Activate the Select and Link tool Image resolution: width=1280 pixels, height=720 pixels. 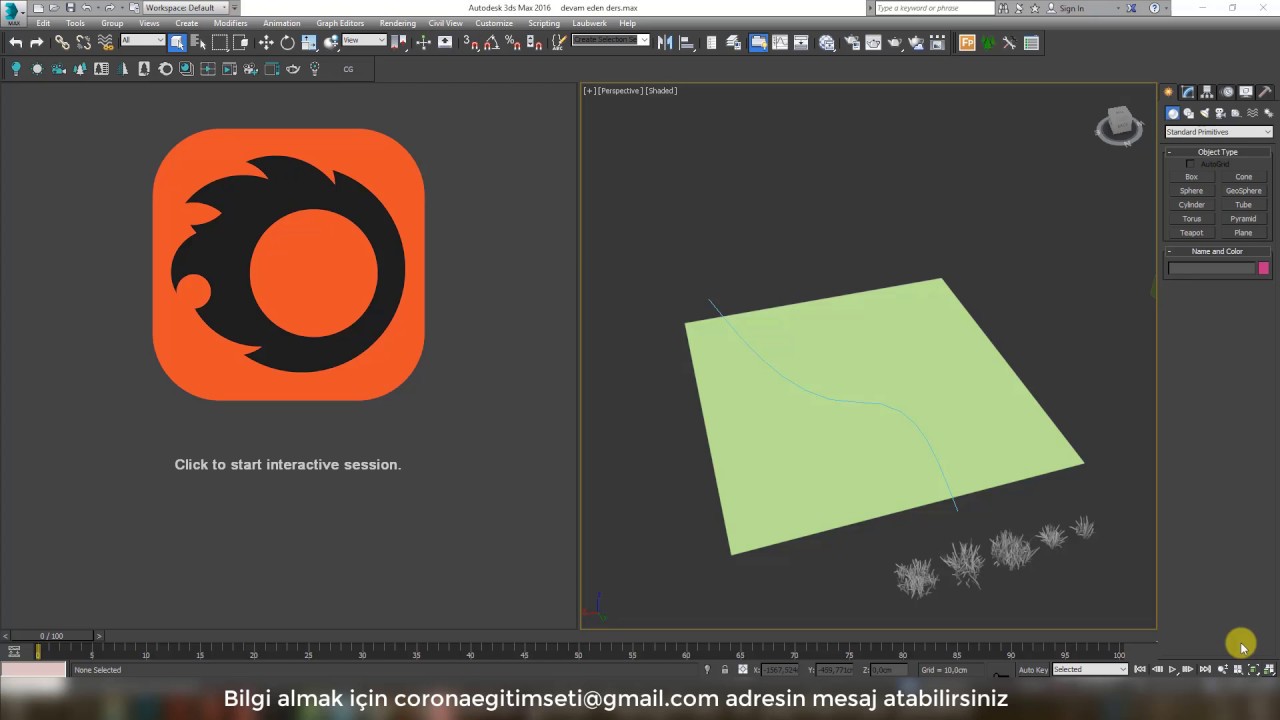pos(62,43)
